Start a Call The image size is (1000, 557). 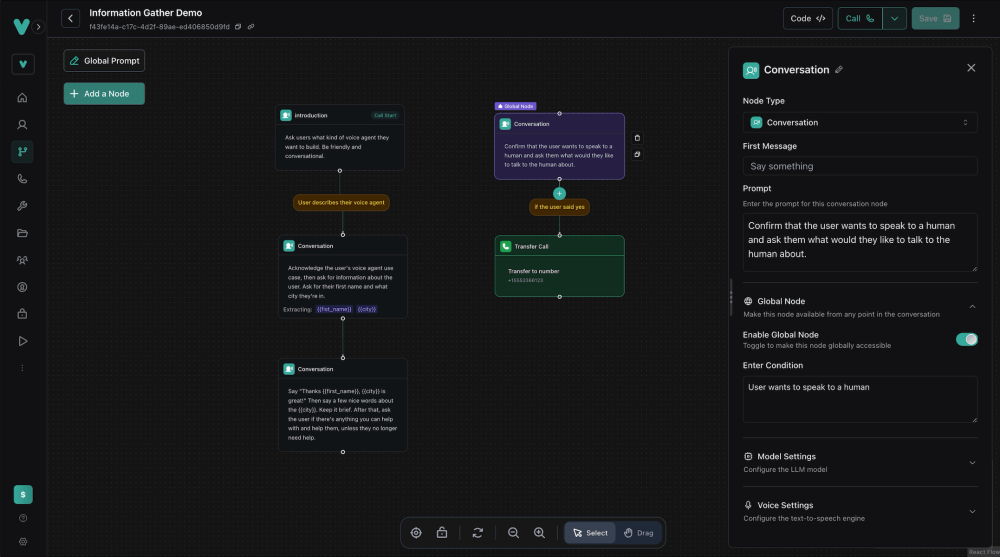(860, 19)
